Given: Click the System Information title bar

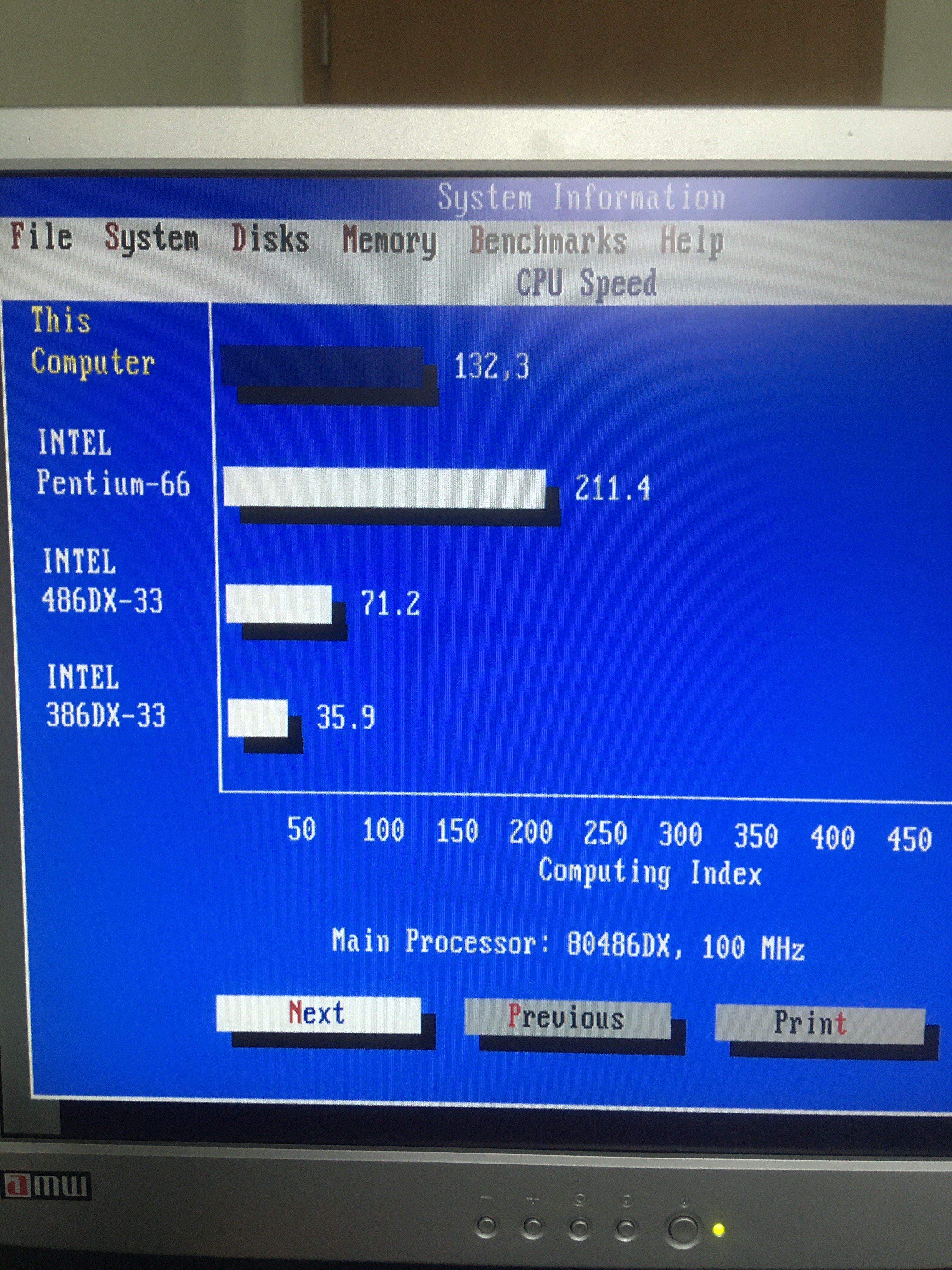Looking at the screenshot, I should click(x=581, y=198).
